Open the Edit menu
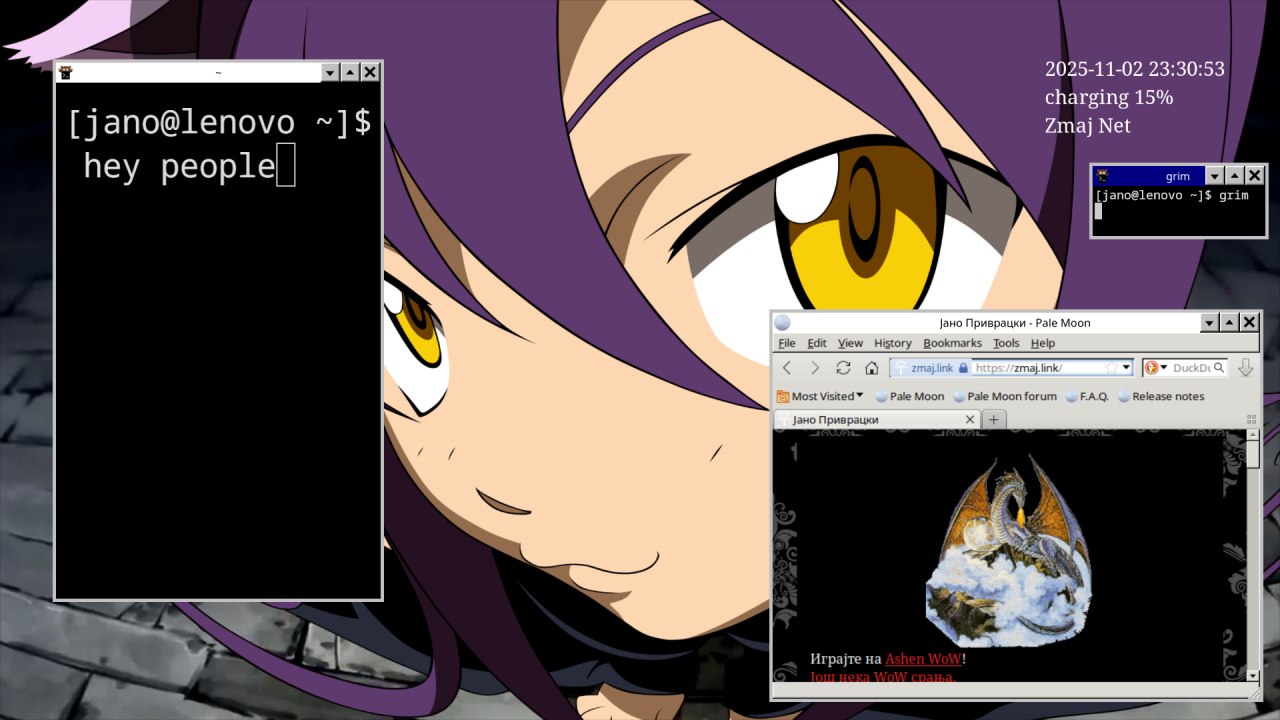The image size is (1280, 720). point(817,343)
